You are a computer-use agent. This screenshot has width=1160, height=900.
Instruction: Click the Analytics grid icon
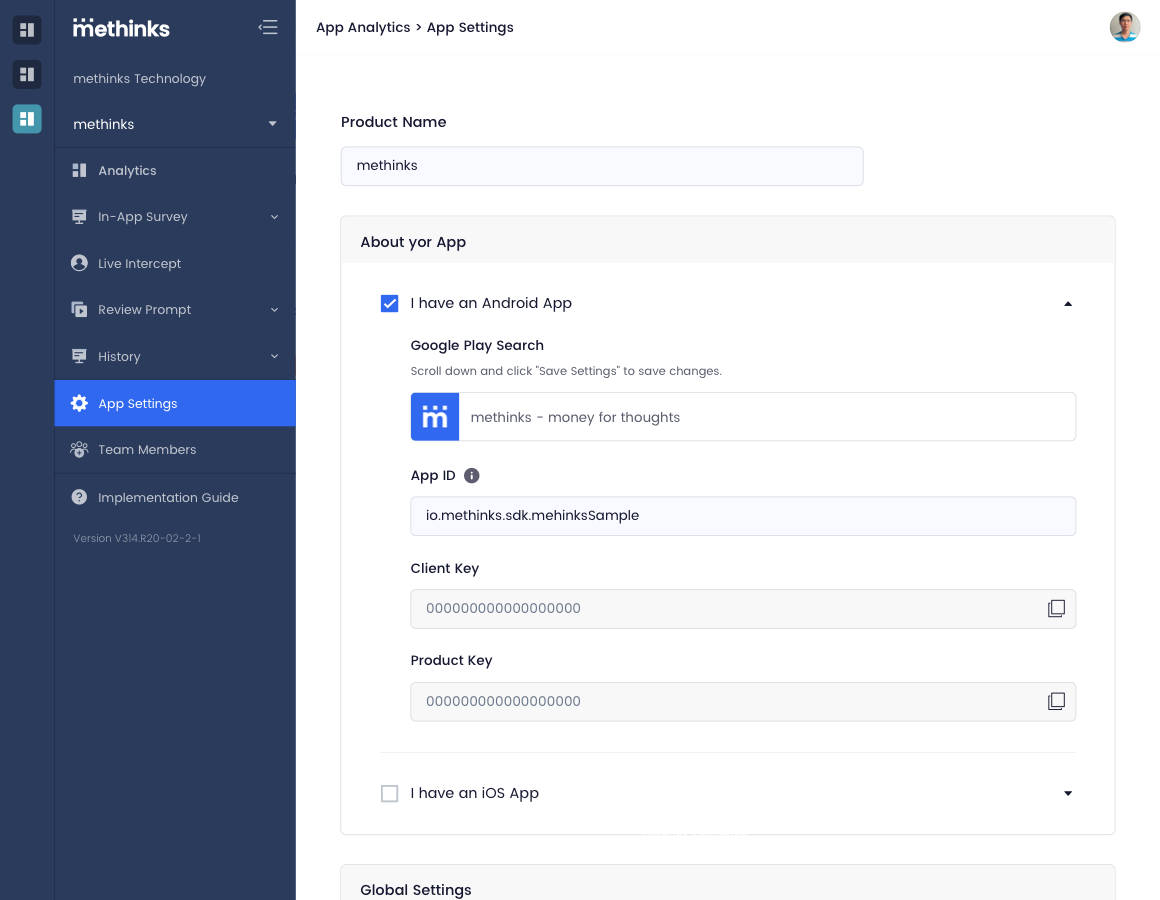[79, 170]
